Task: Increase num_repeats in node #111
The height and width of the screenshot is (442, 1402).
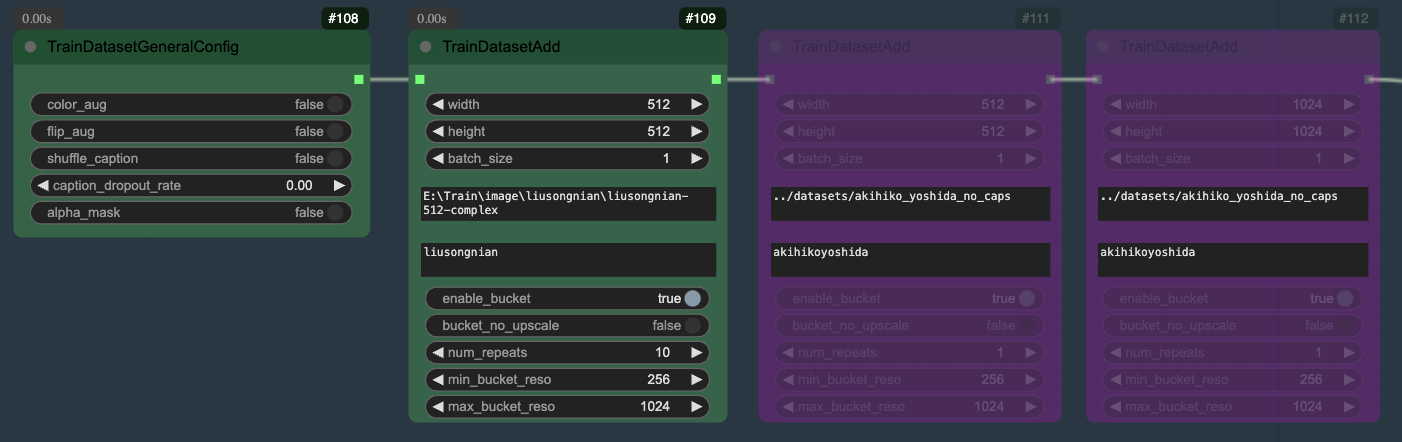Action: coord(1031,352)
